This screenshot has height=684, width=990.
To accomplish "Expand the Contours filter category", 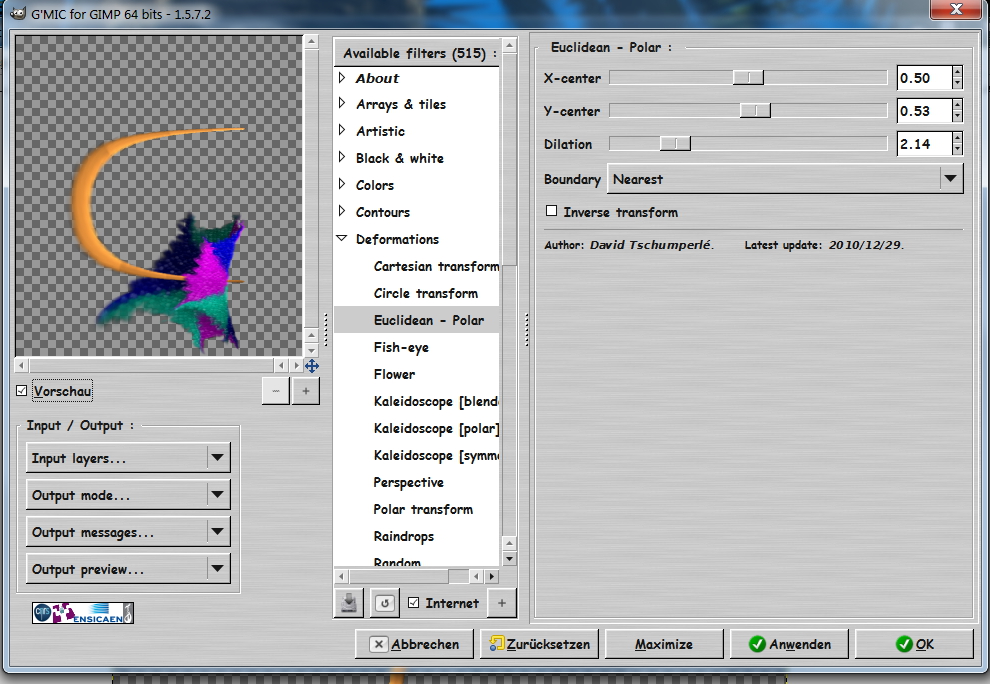I will click(342, 212).
